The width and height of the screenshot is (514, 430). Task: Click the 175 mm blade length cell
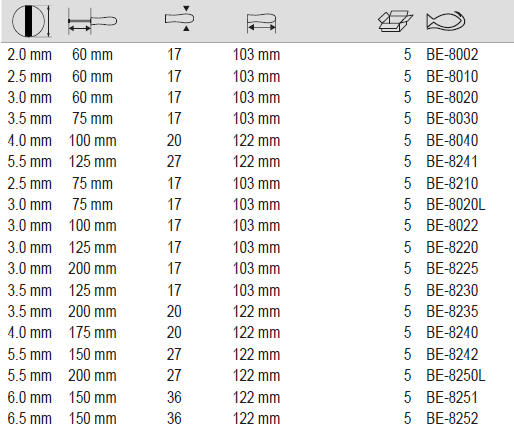pos(92,333)
